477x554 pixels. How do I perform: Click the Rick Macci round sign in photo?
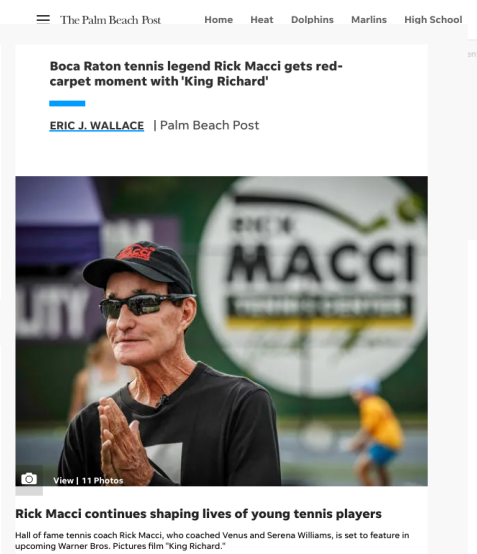tap(313, 283)
